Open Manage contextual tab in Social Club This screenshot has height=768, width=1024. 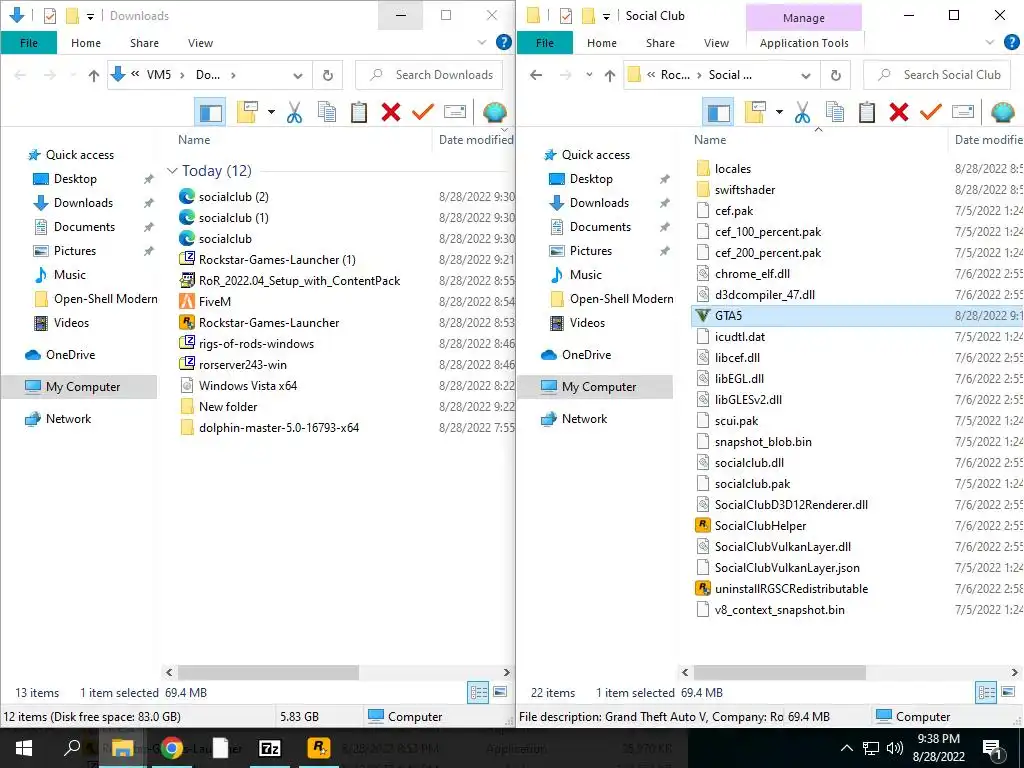[804, 18]
